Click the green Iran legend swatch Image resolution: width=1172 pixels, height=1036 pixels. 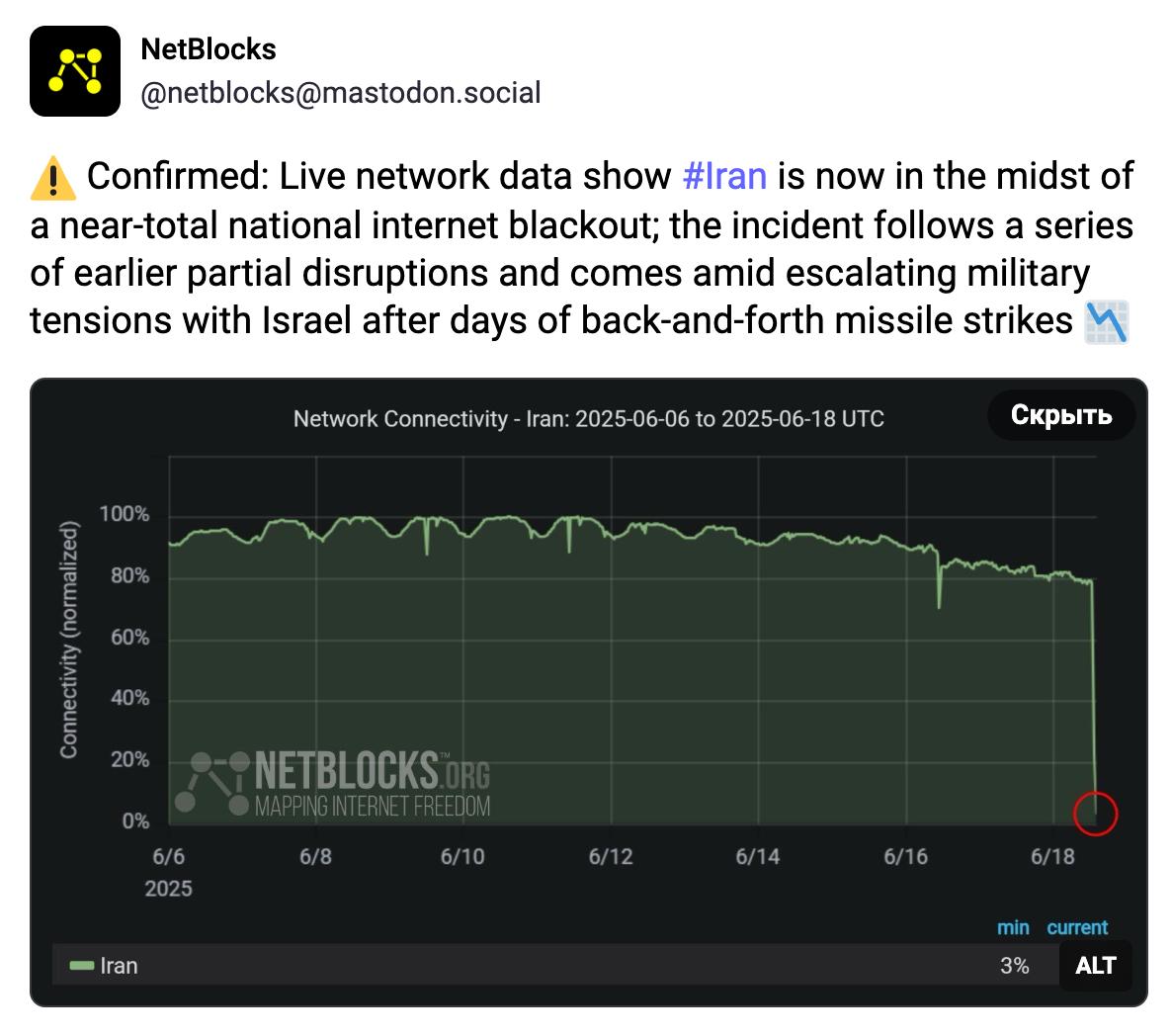(81, 966)
